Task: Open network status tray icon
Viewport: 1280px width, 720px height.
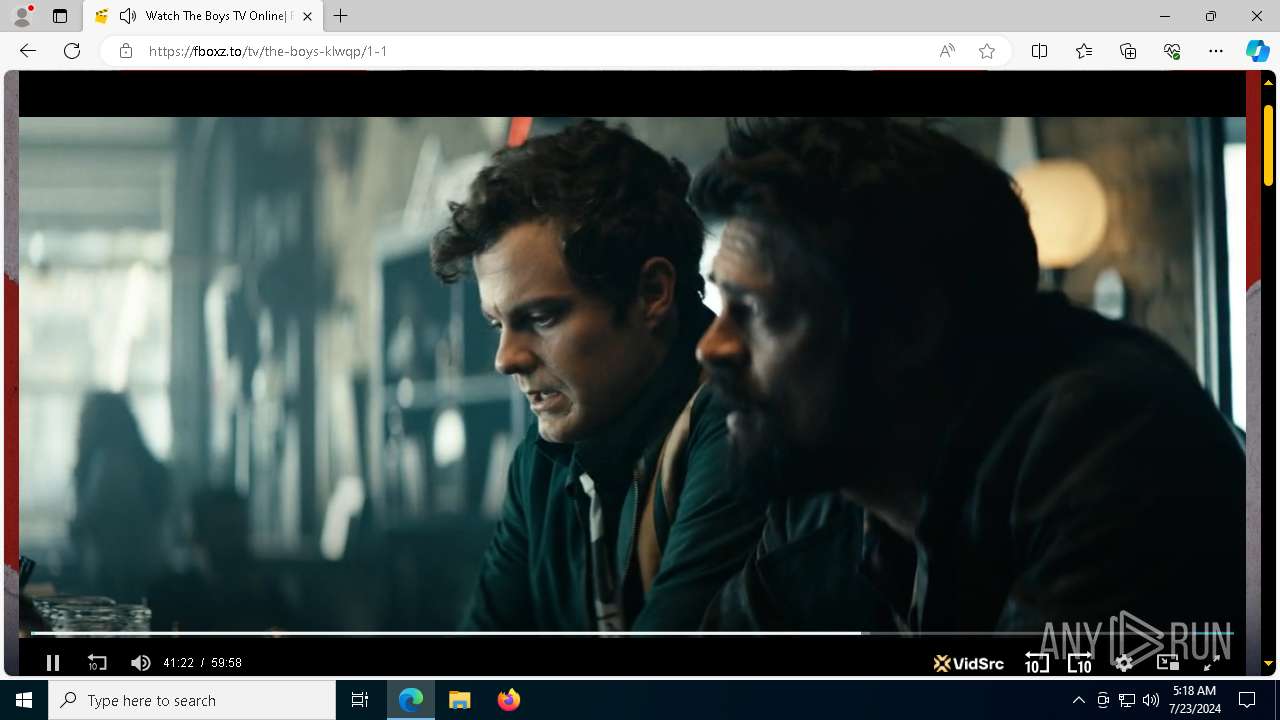Action: pyautogui.click(x=1127, y=700)
